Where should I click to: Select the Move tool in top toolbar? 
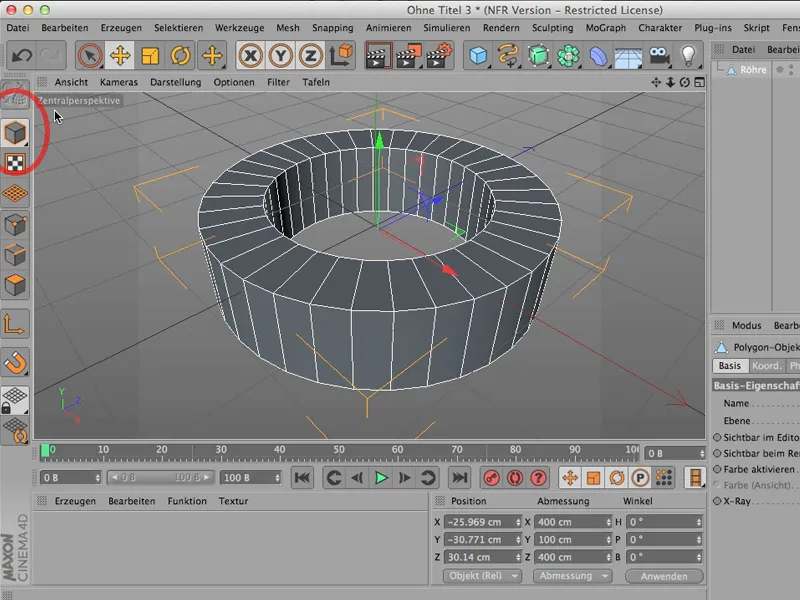point(120,56)
